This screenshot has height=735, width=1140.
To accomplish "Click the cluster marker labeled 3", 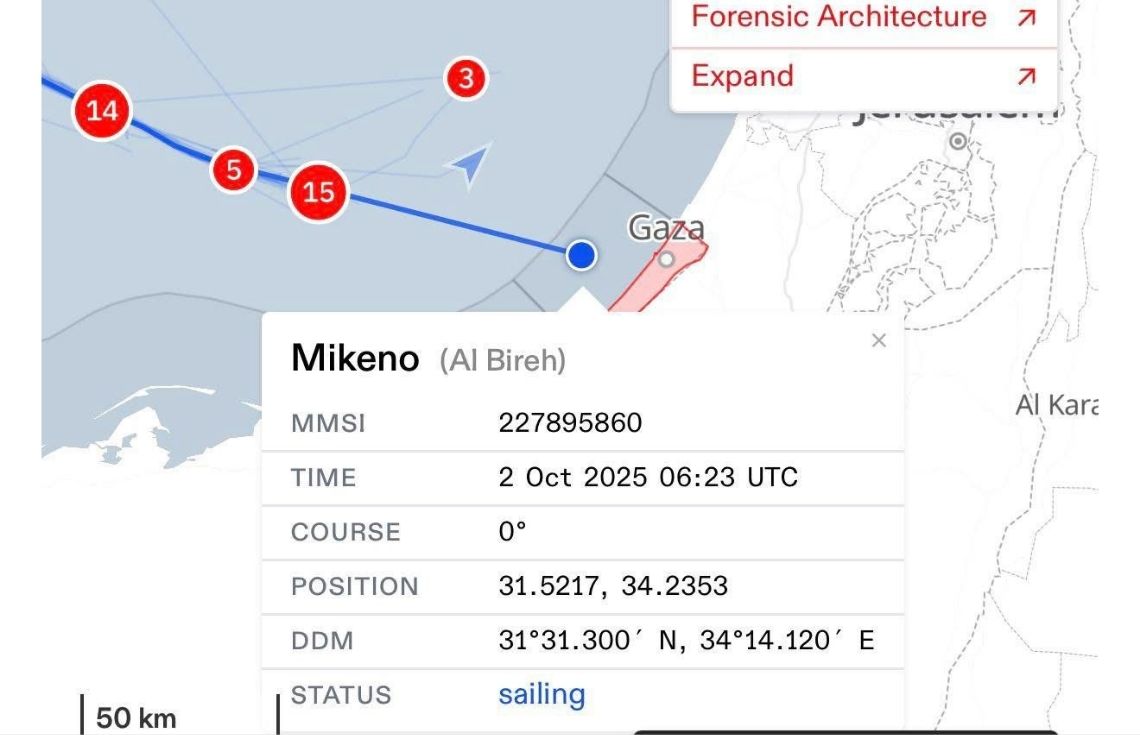I will tap(466, 78).
